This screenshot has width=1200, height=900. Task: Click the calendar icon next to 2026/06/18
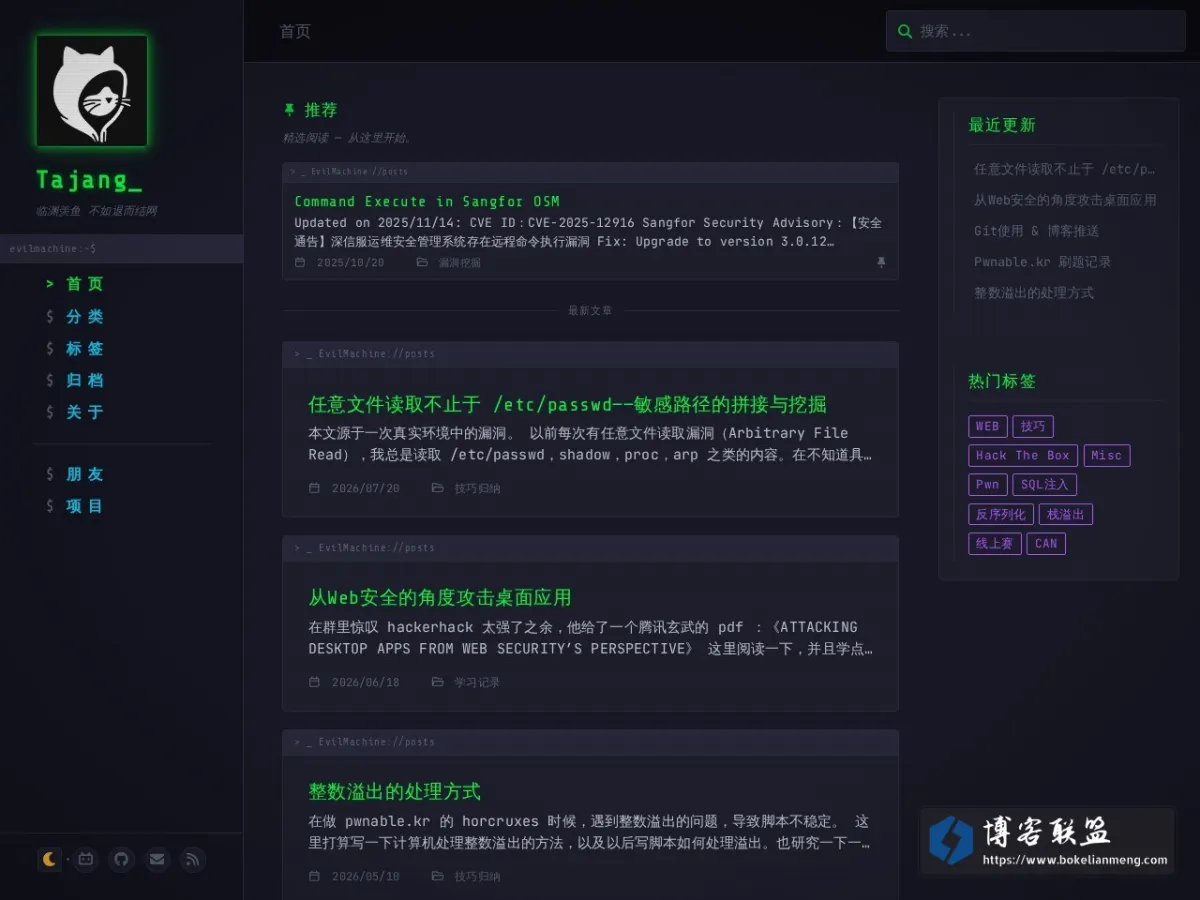[x=314, y=682]
